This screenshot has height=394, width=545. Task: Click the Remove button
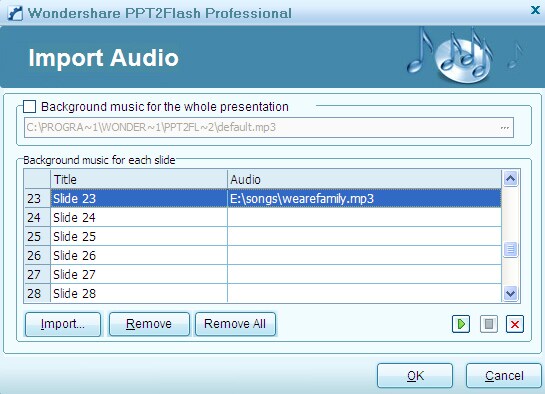pos(149,324)
